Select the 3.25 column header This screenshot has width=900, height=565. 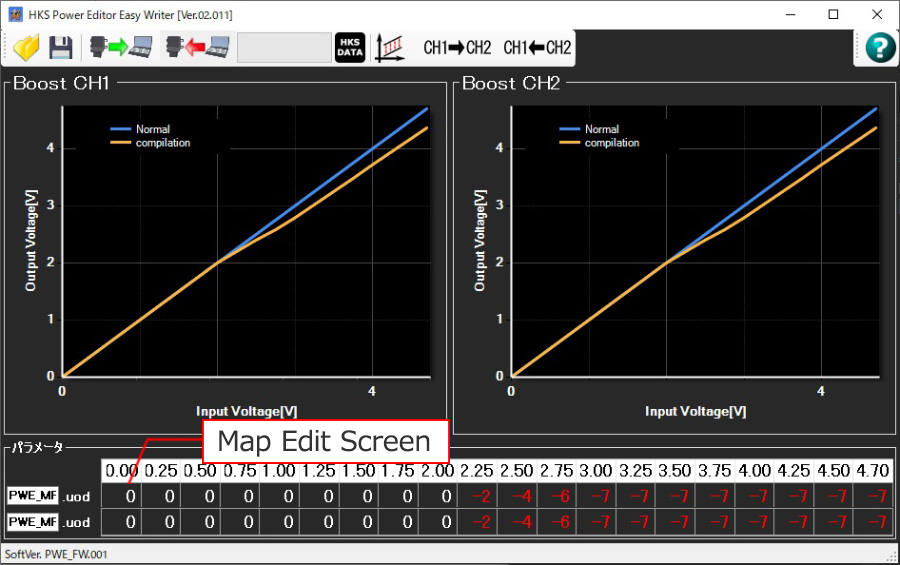point(636,471)
